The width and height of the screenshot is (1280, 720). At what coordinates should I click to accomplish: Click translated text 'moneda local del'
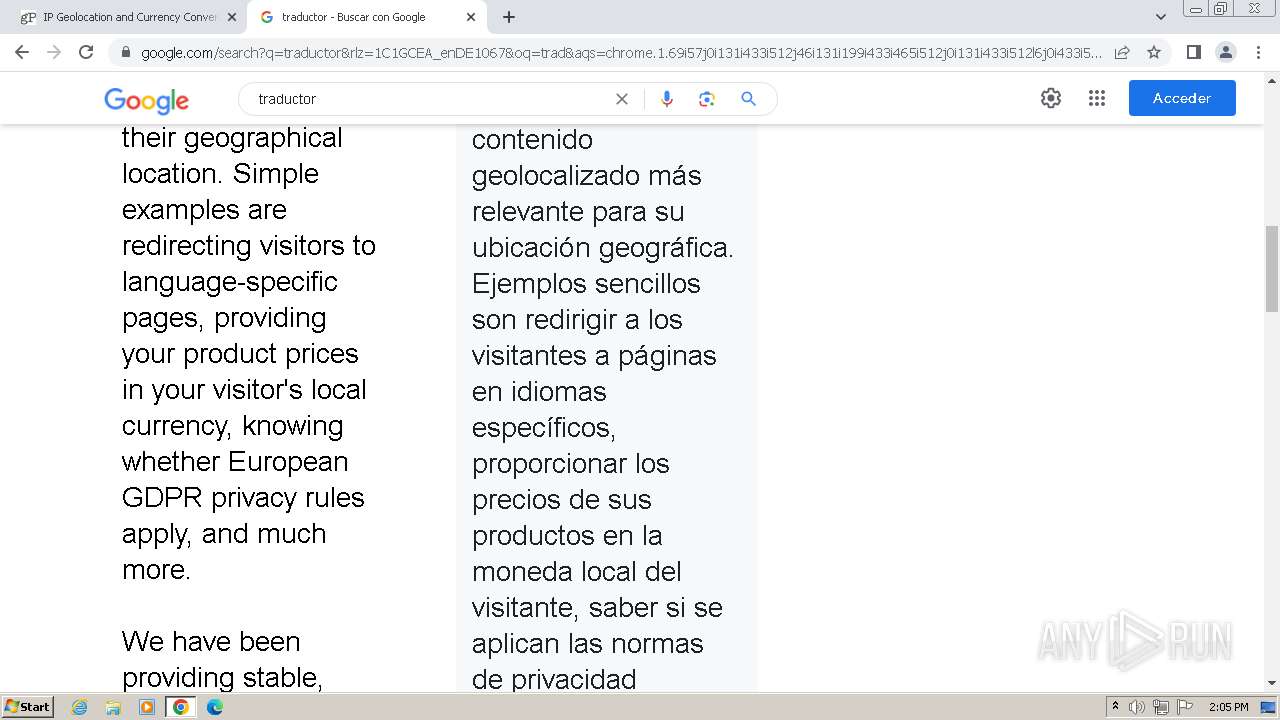(577, 572)
